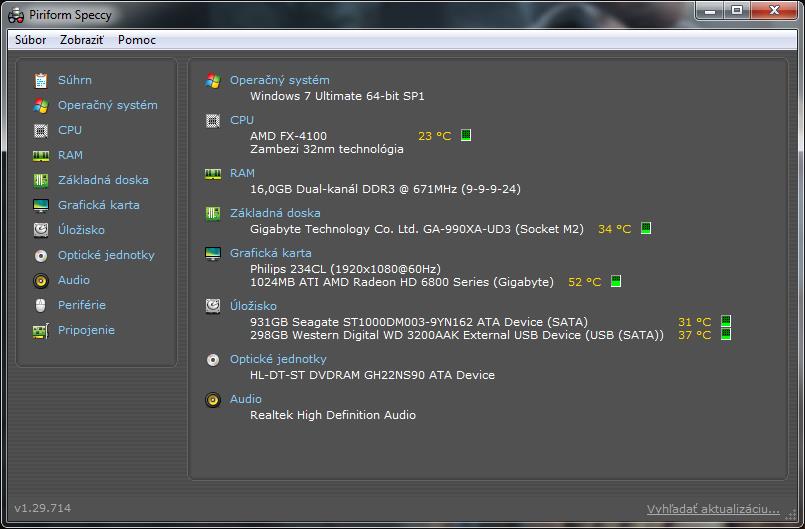Click the green temperature indicator next to 23 °C
The width and height of the screenshot is (805, 529).
tap(466, 135)
